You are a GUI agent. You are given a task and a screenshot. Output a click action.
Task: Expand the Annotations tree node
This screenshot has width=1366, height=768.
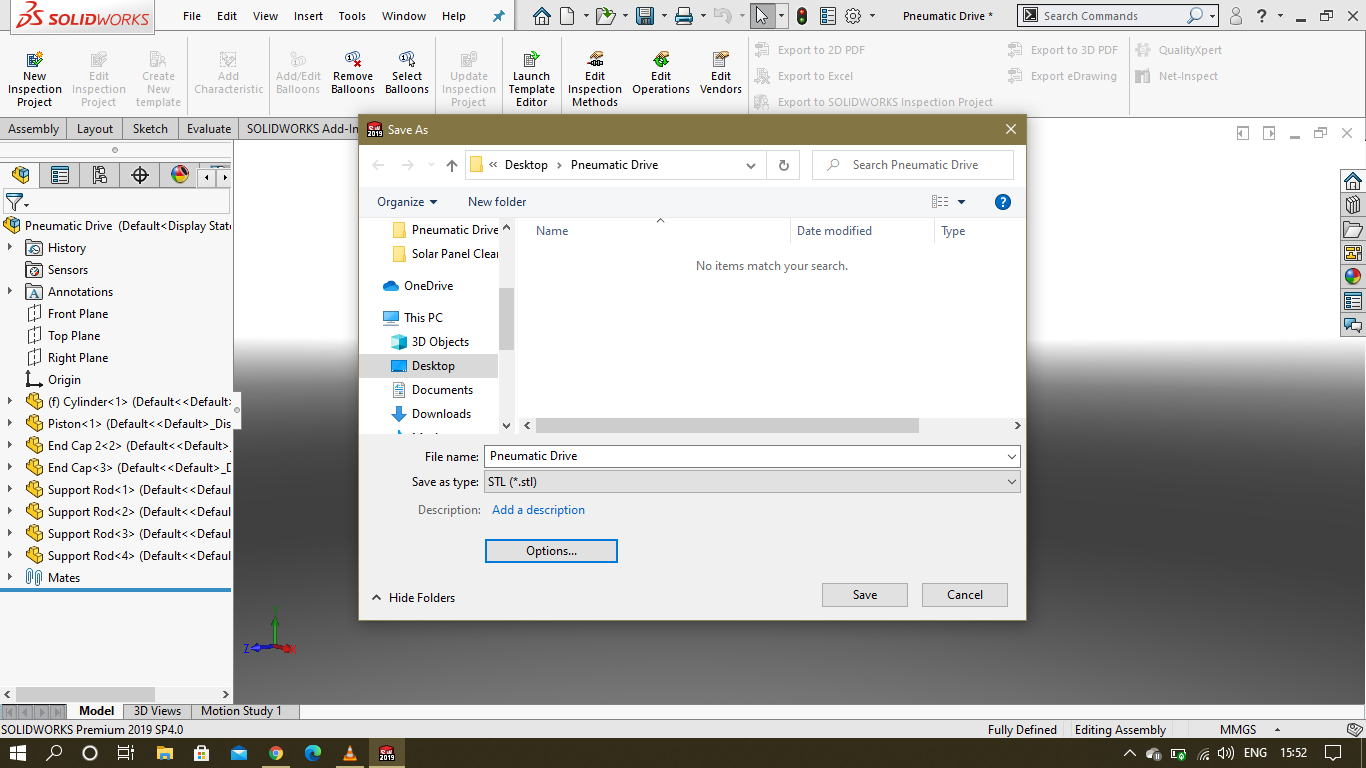point(8,291)
